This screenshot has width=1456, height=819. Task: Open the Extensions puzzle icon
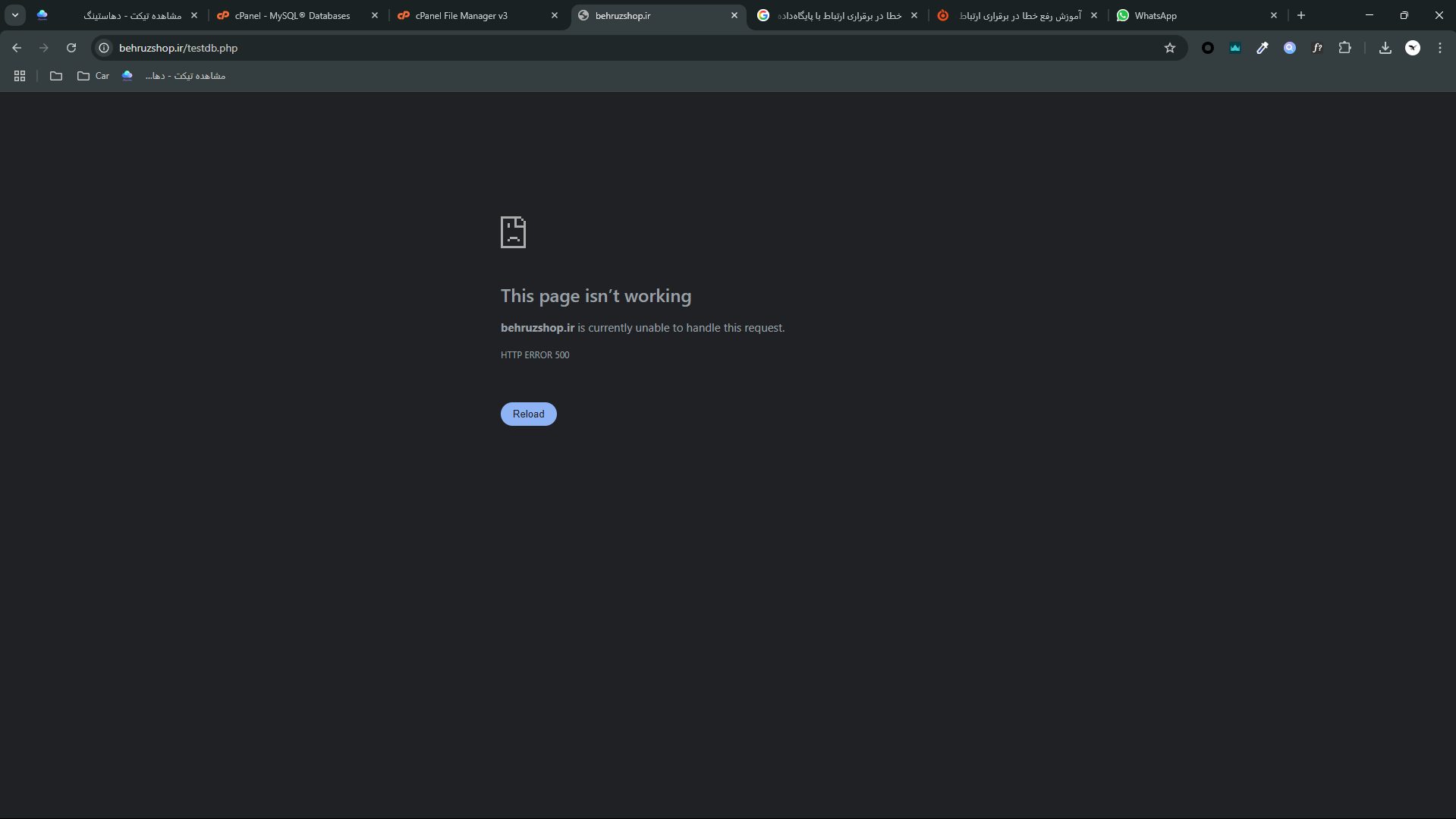click(1344, 48)
